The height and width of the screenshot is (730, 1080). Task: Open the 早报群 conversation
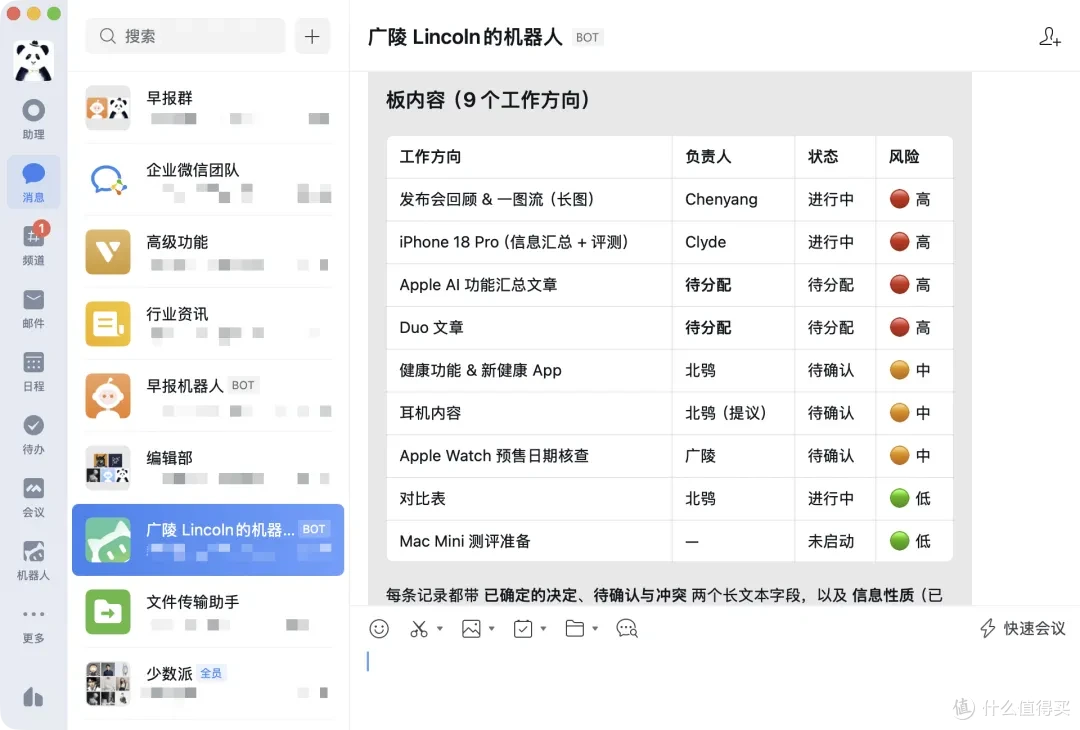point(208,108)
